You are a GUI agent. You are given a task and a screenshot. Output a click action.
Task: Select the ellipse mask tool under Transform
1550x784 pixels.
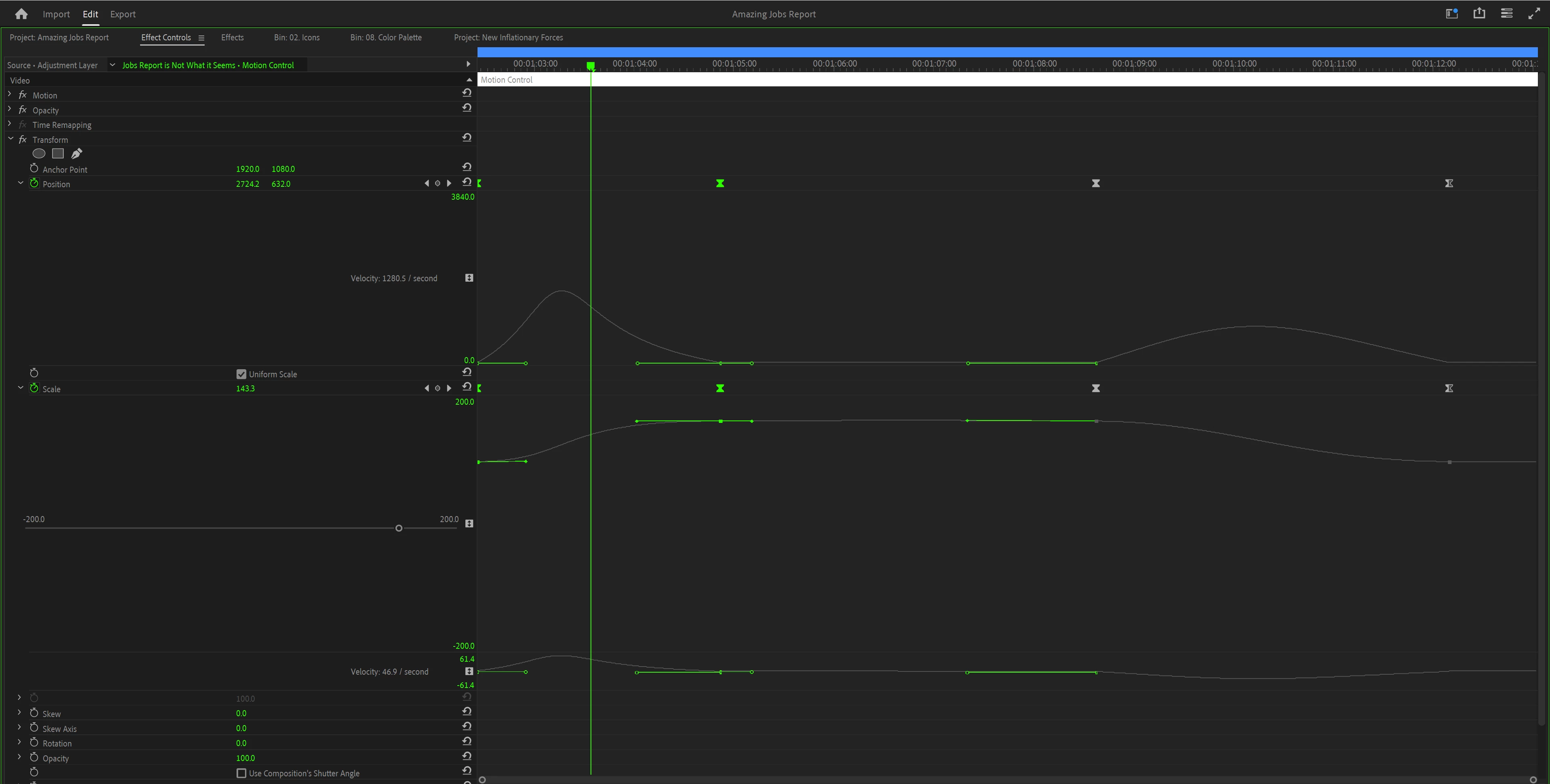(38, 153)
